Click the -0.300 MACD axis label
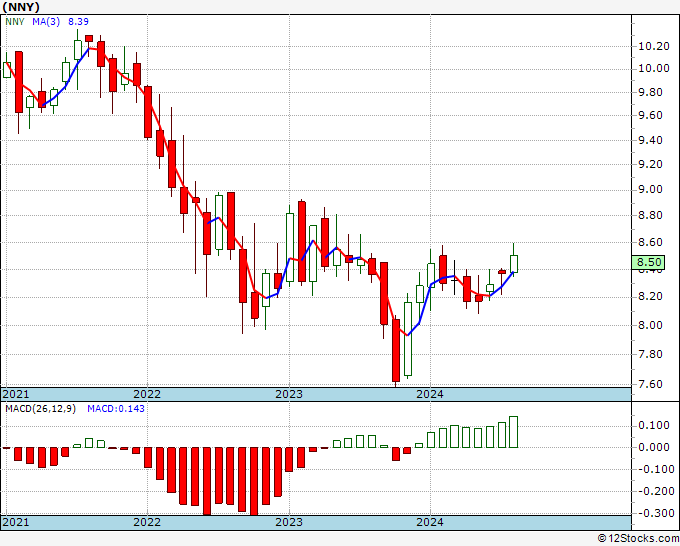This screenshot has height=546, width=680. point(654,513)
